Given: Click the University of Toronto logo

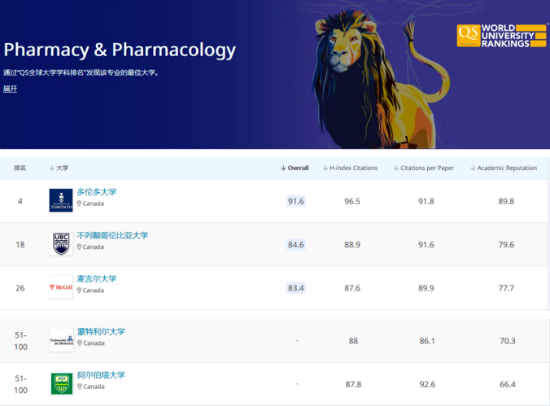Looking at the screenshot, I should (61, 200).
